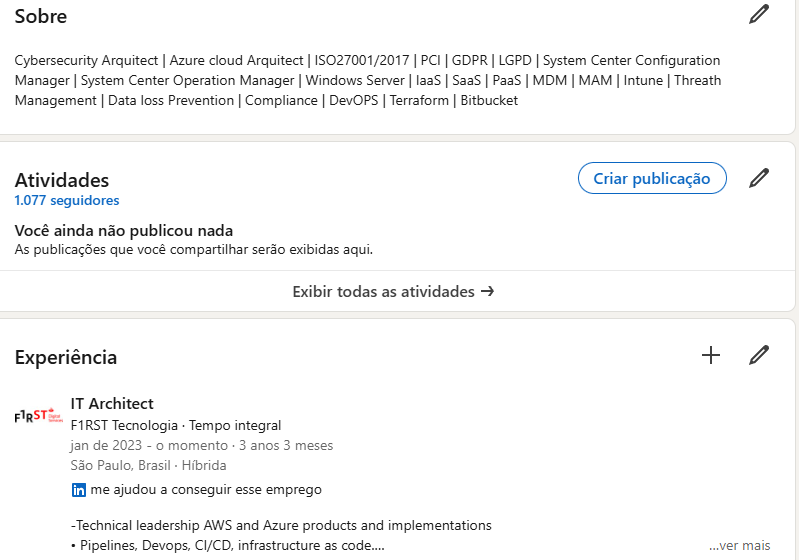
Task: Open Experiência edit pencil icon
Action: [x=759, y=355]
